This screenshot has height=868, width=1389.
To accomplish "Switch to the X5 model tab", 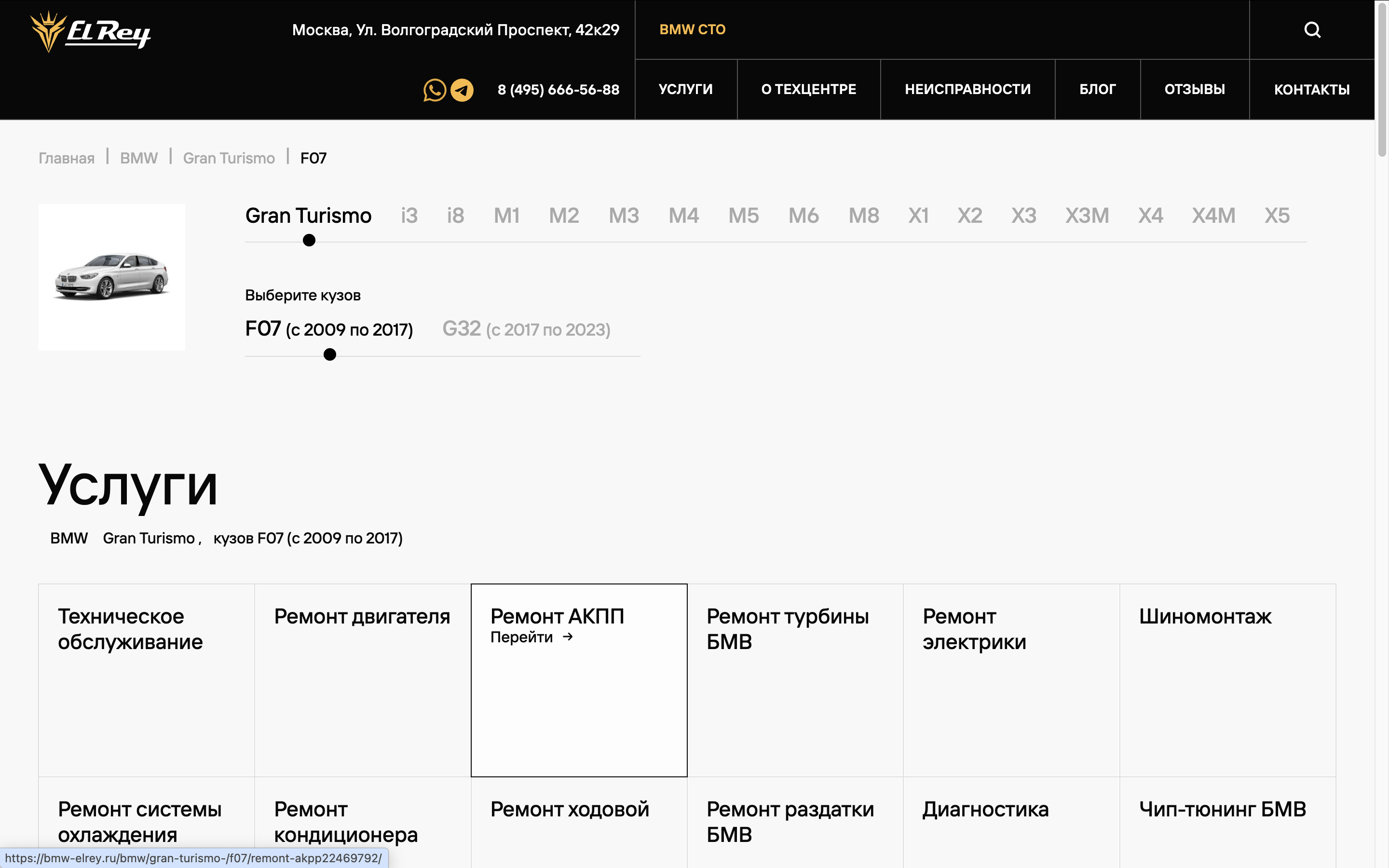I will tap(1277, 216).
